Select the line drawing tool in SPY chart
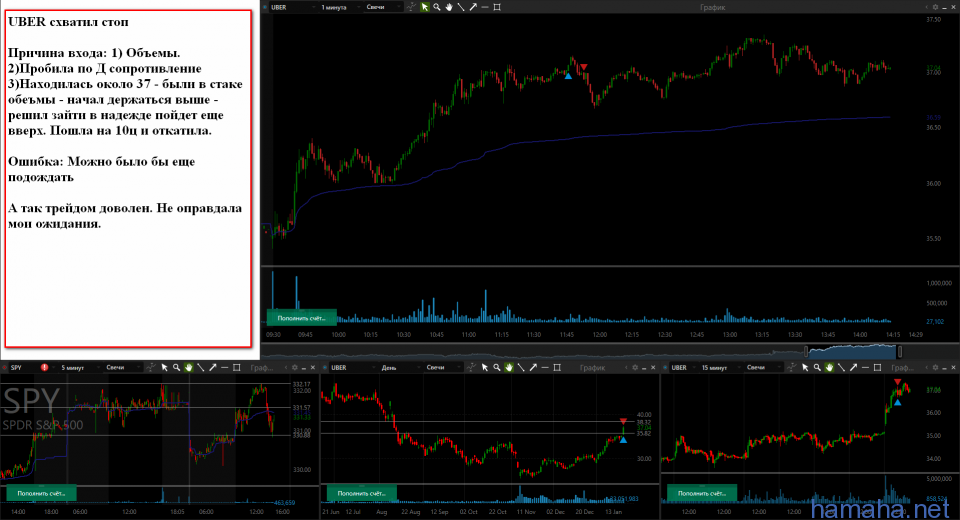The height and width of the screenshot is (520, 960). click(x=201, y=367)
